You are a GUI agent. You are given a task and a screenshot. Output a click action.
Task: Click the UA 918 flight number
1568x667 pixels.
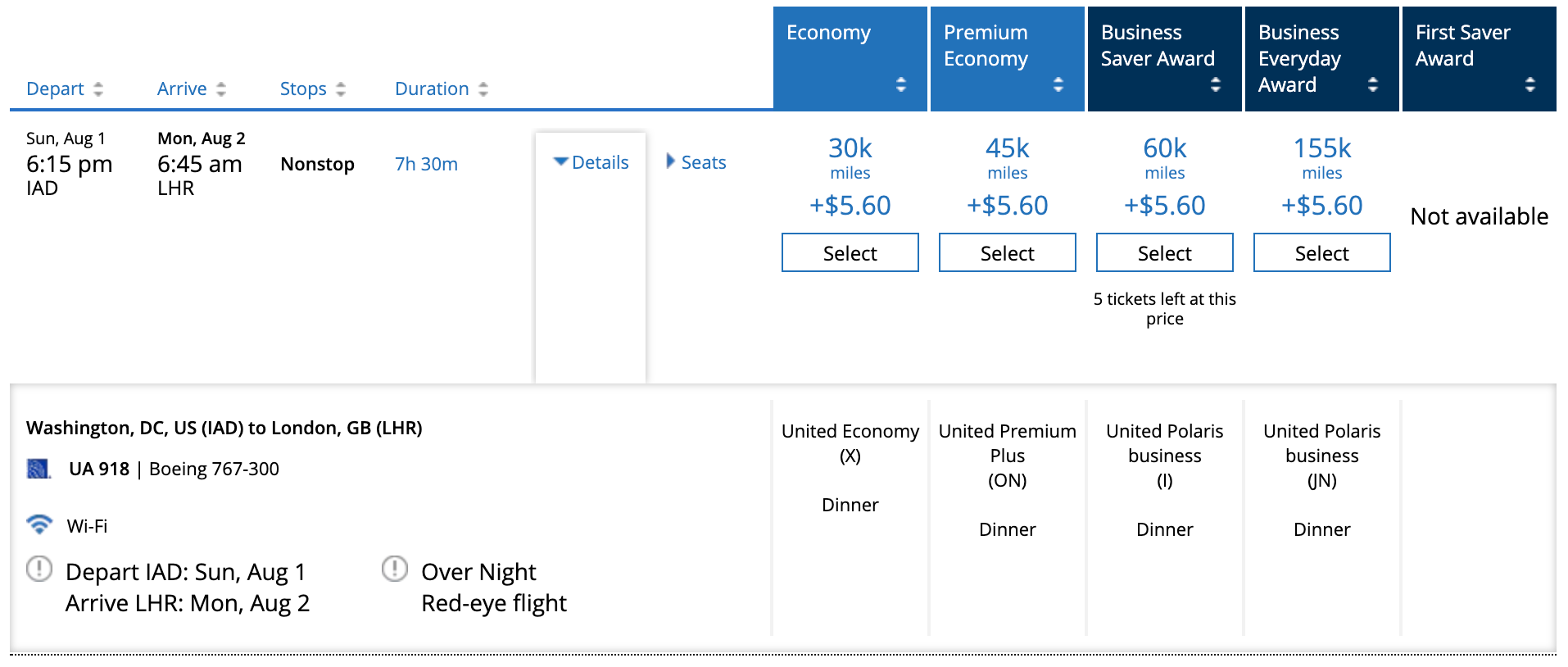(x=98, y=468)
